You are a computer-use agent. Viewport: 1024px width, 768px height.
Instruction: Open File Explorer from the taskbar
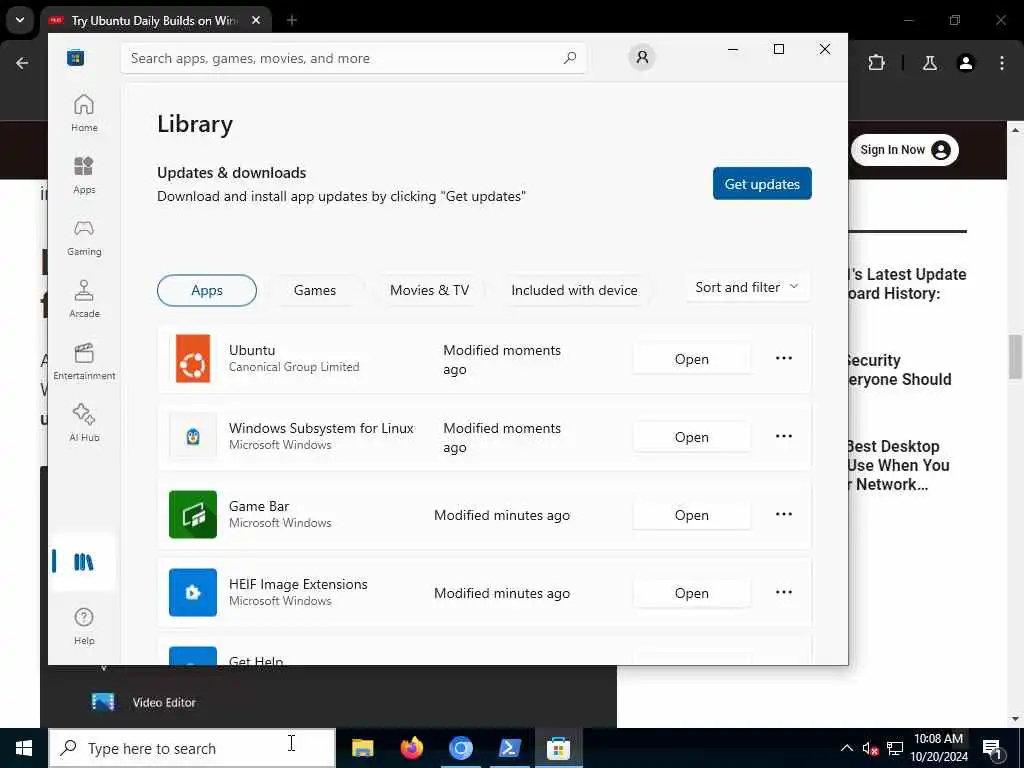(x=362, y=748)
